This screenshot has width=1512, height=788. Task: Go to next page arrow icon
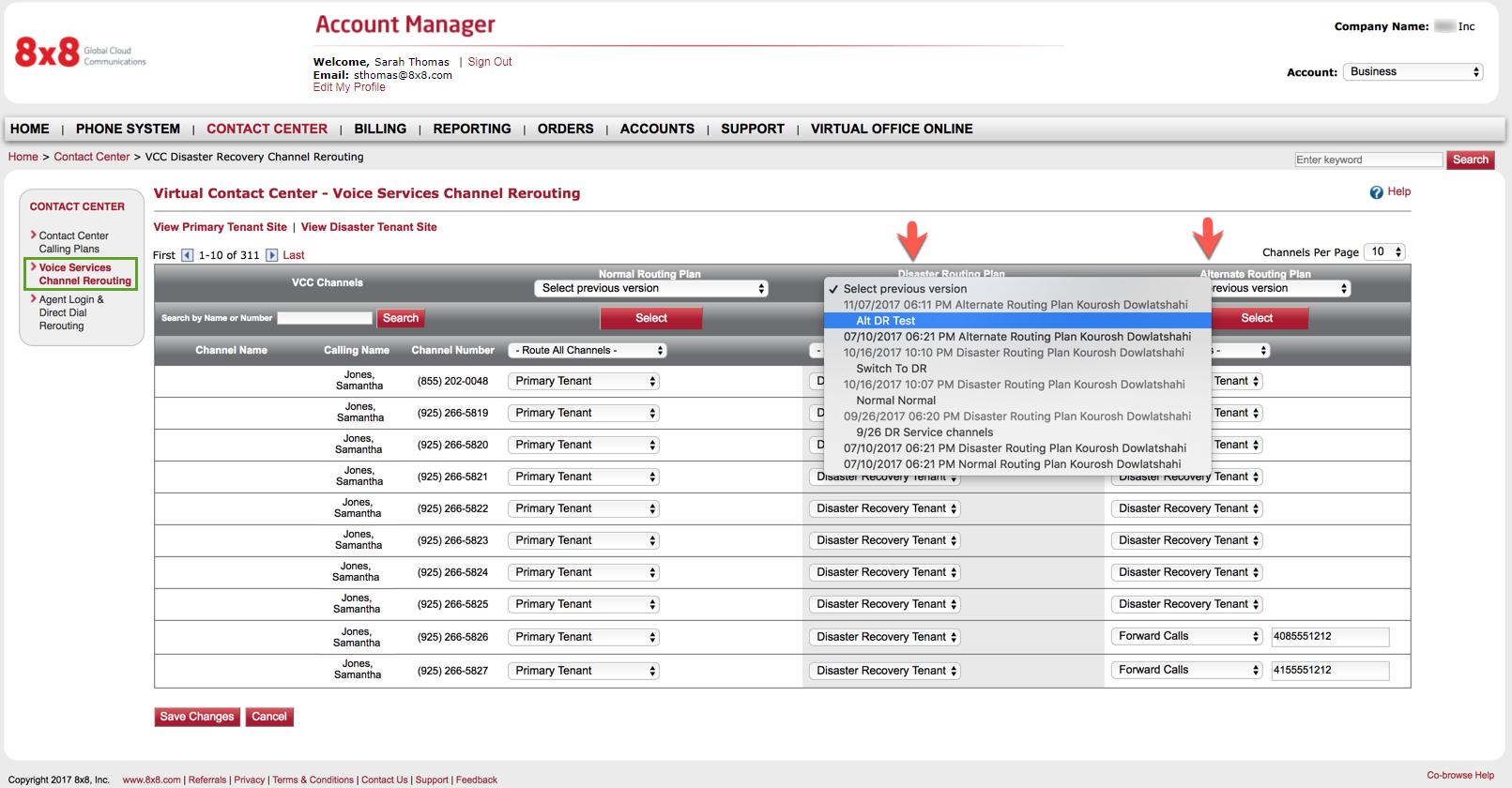pyautogui.click(x=271, y=255)
